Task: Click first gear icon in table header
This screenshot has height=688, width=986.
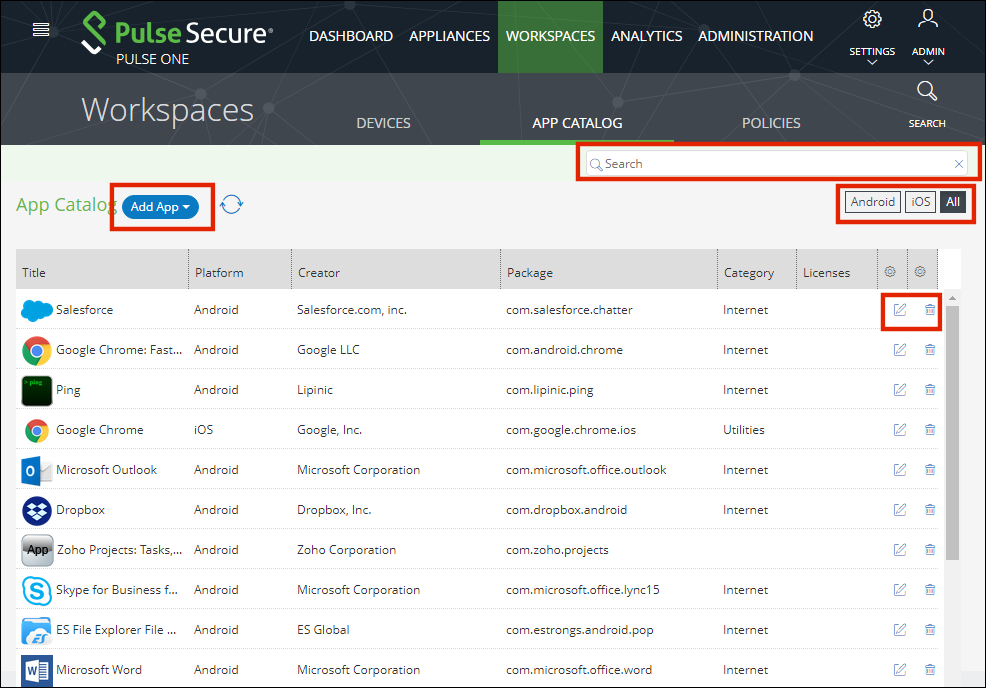Action: click(x=890, y=272)
